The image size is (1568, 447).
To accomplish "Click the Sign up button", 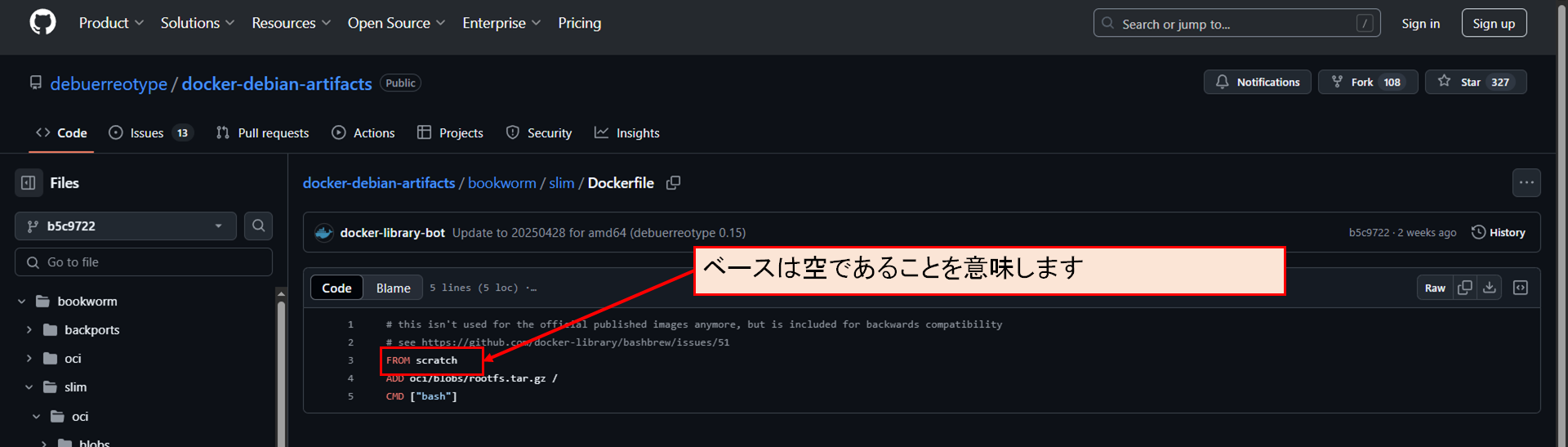I will pos(1494,23).
